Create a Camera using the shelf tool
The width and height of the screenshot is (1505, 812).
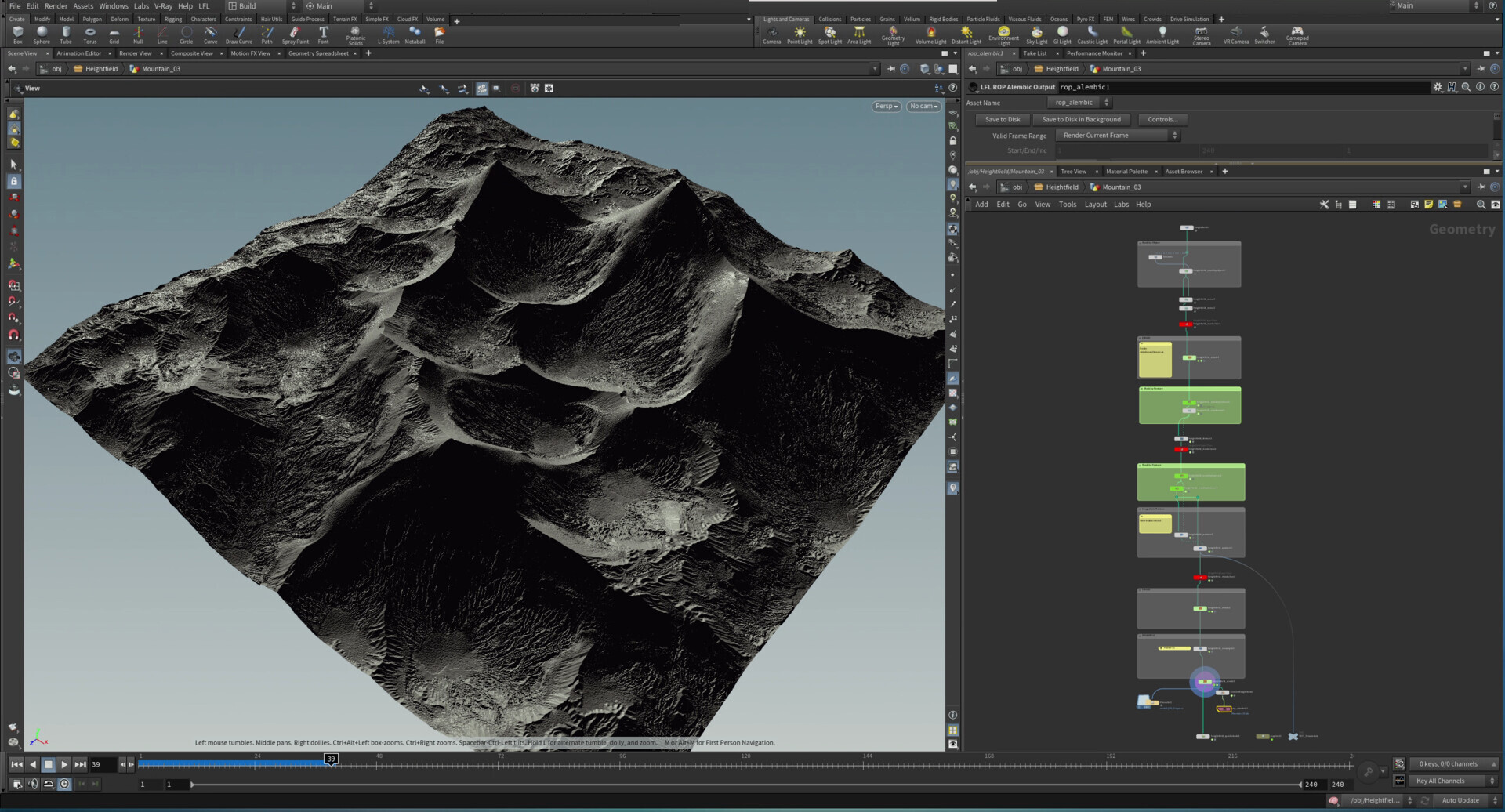pos(771,33)
